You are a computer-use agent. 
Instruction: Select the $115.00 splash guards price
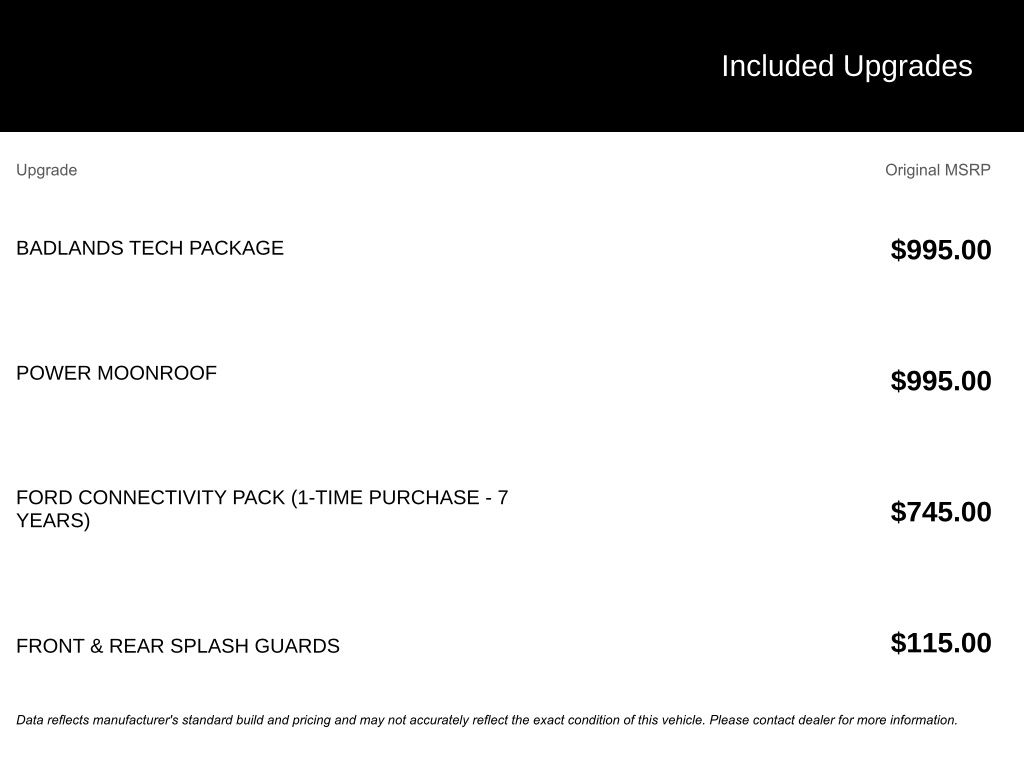(940, 643)
